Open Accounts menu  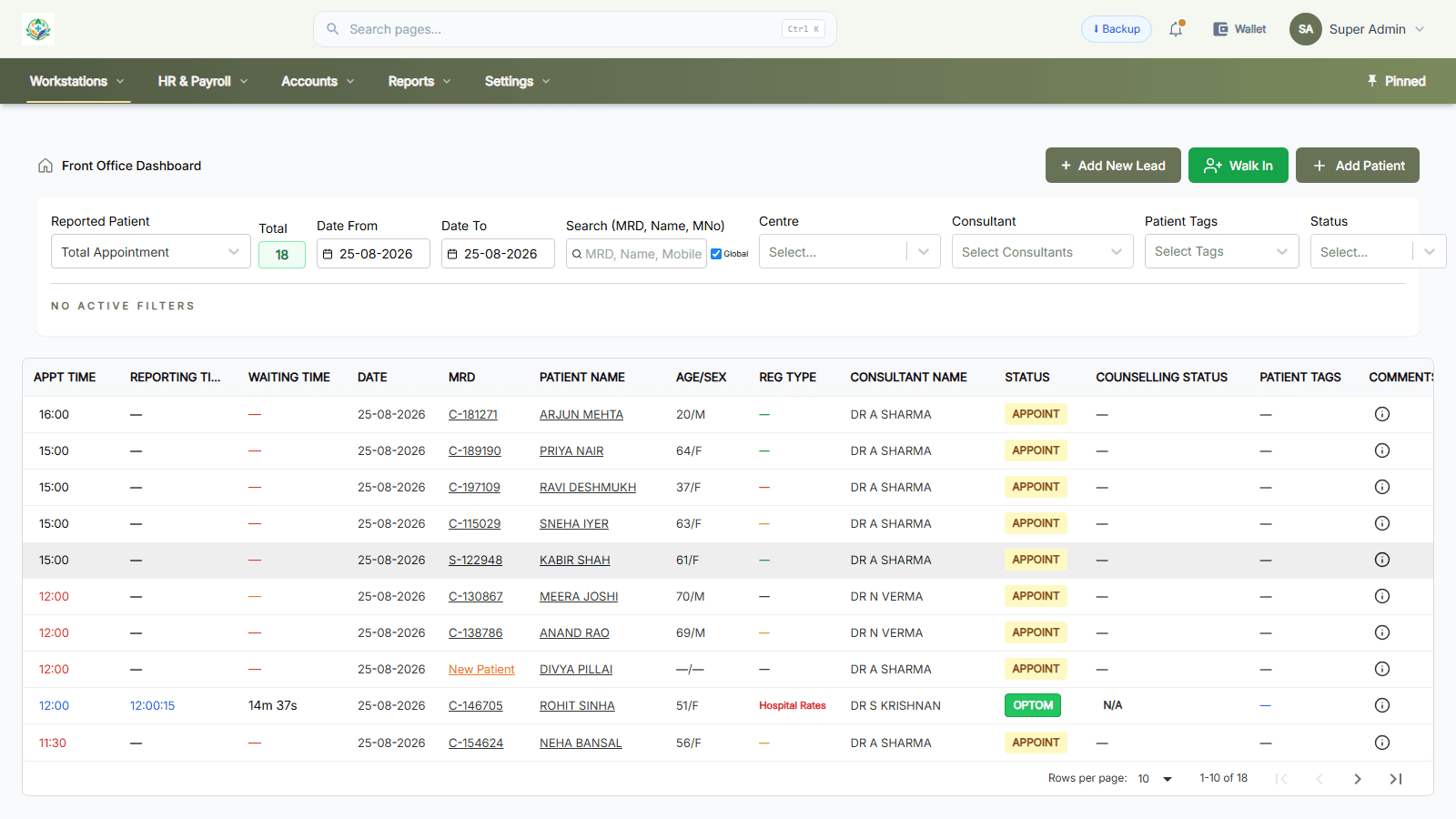[x=318, y=81]
